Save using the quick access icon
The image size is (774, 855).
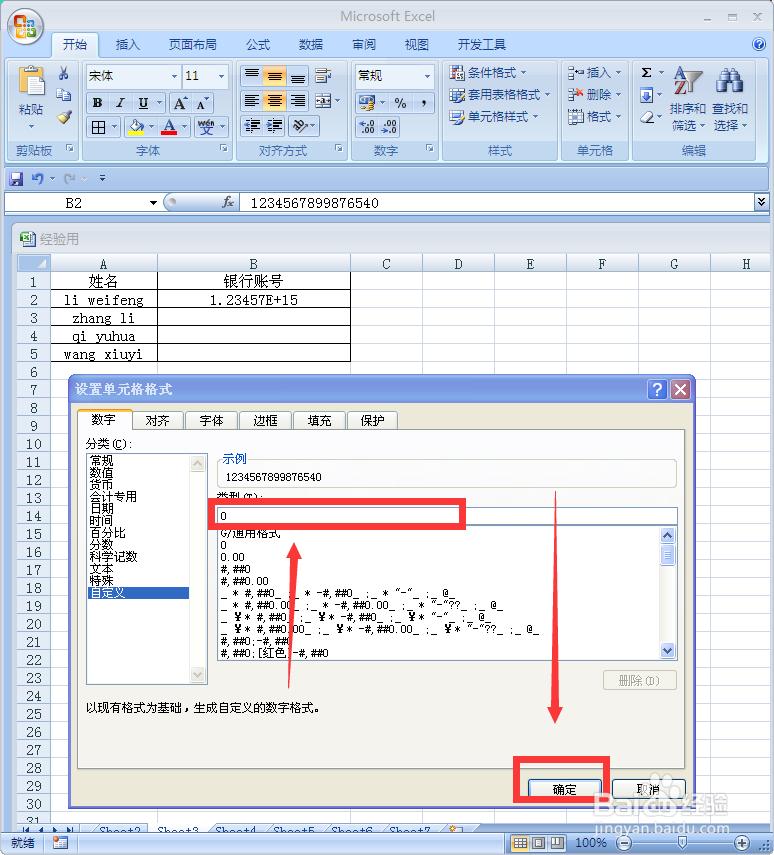click(x=16, y=178)
